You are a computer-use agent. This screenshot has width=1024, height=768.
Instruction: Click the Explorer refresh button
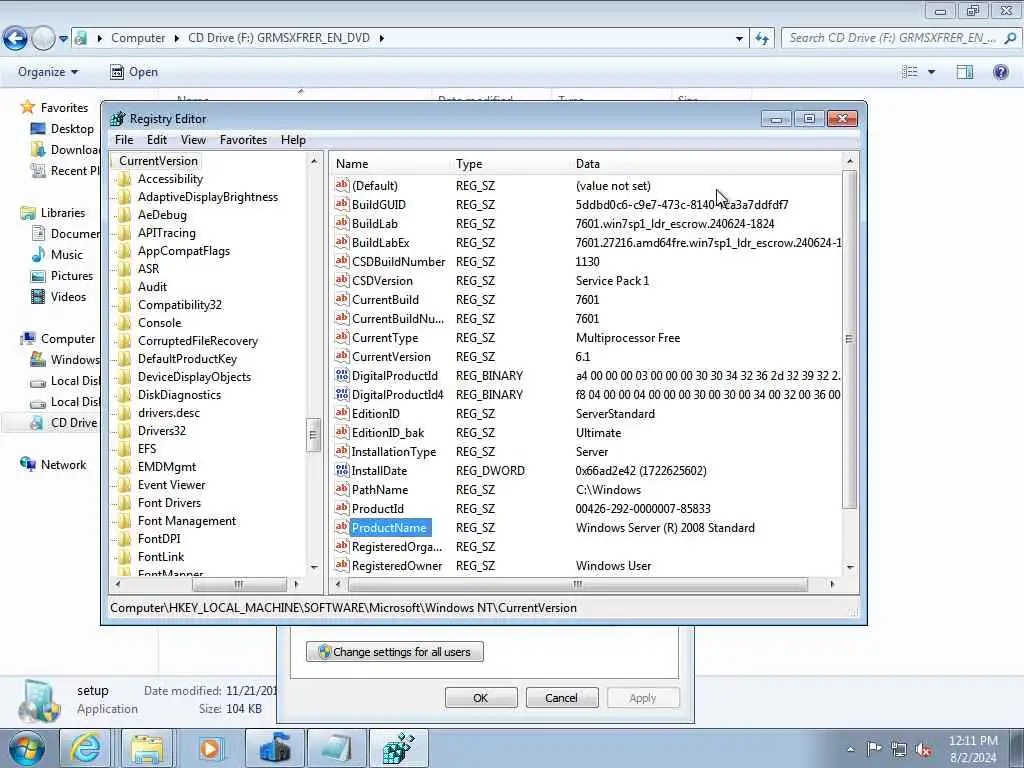tap(761, 39)
